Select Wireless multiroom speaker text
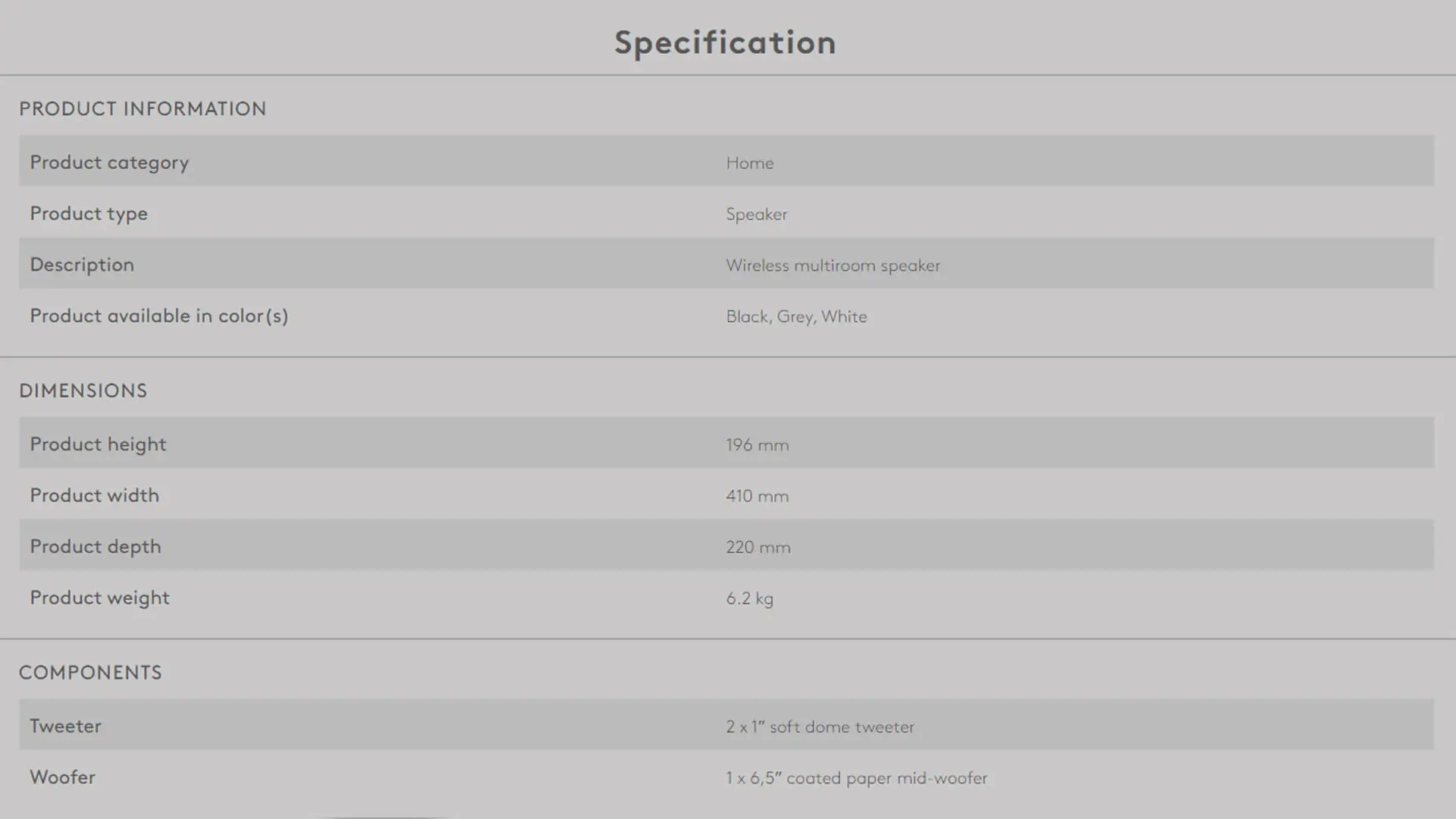 click(x=833, y=265)
